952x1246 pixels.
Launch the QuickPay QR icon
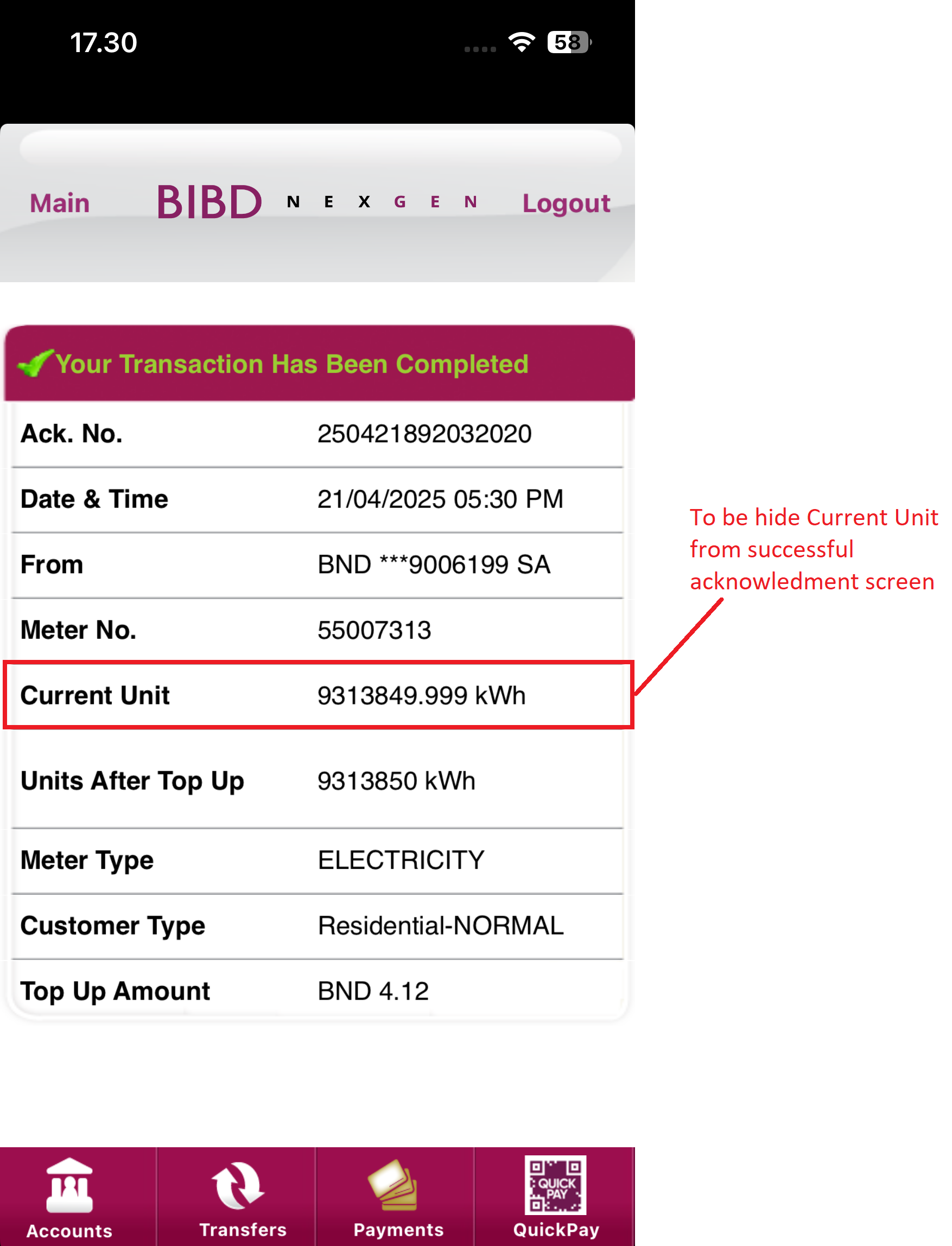[x=555, y=1185]
